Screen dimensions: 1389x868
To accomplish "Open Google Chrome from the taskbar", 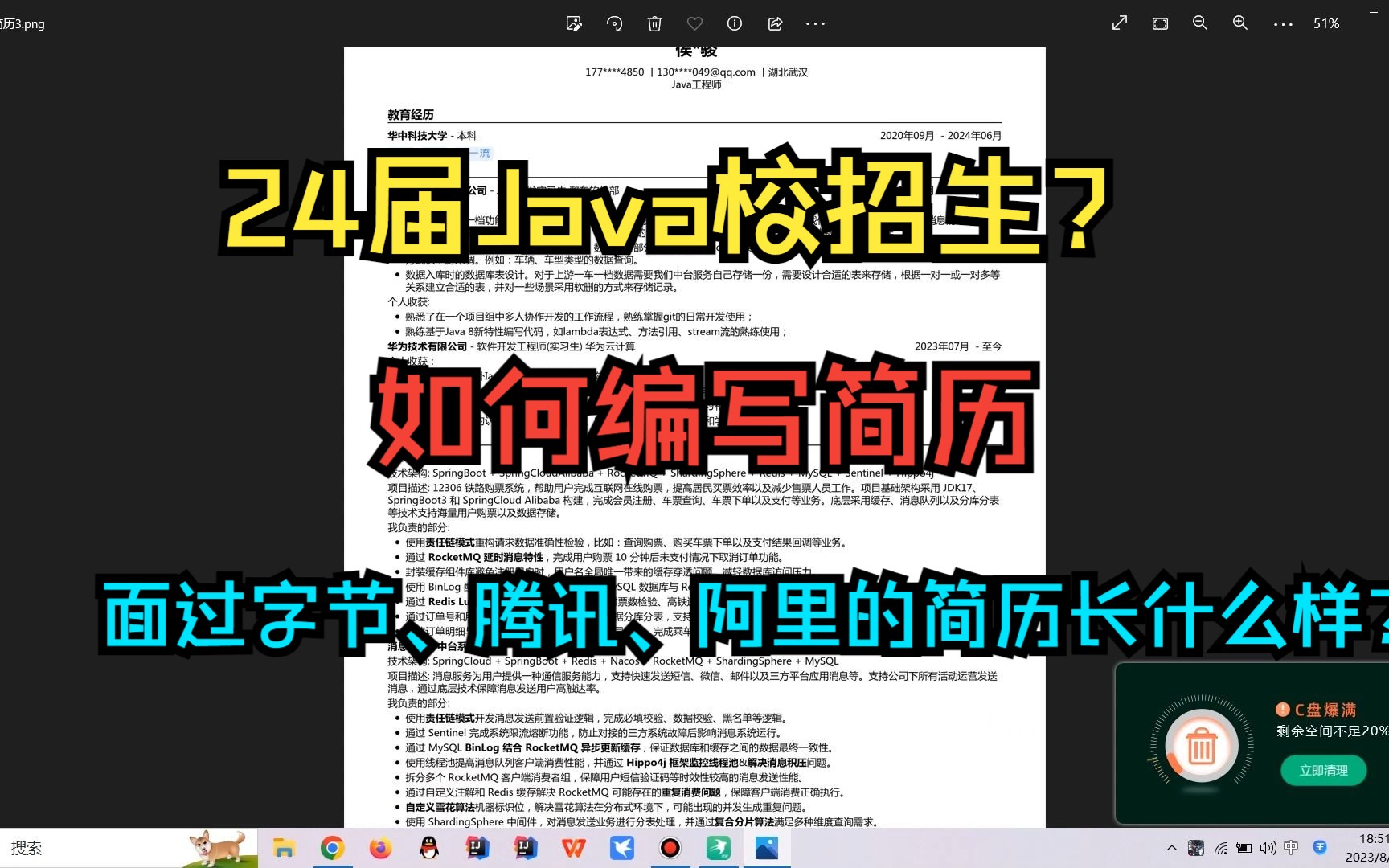I will 332,848.
